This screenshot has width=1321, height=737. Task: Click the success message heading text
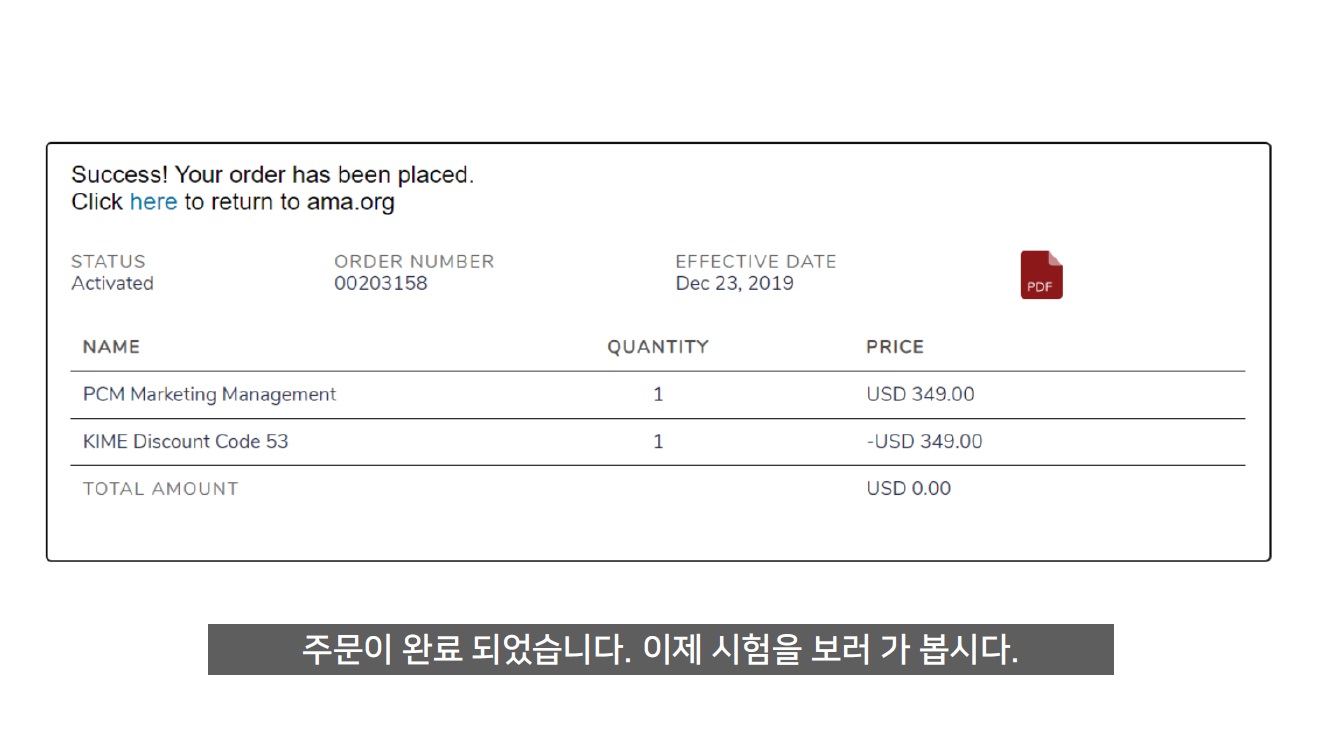click(x=272, y=175)
